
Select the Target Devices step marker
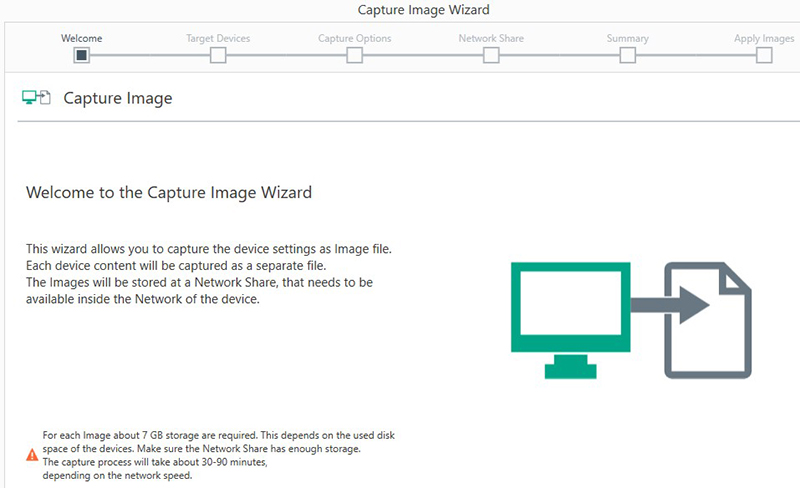click(x=218, y=55)
